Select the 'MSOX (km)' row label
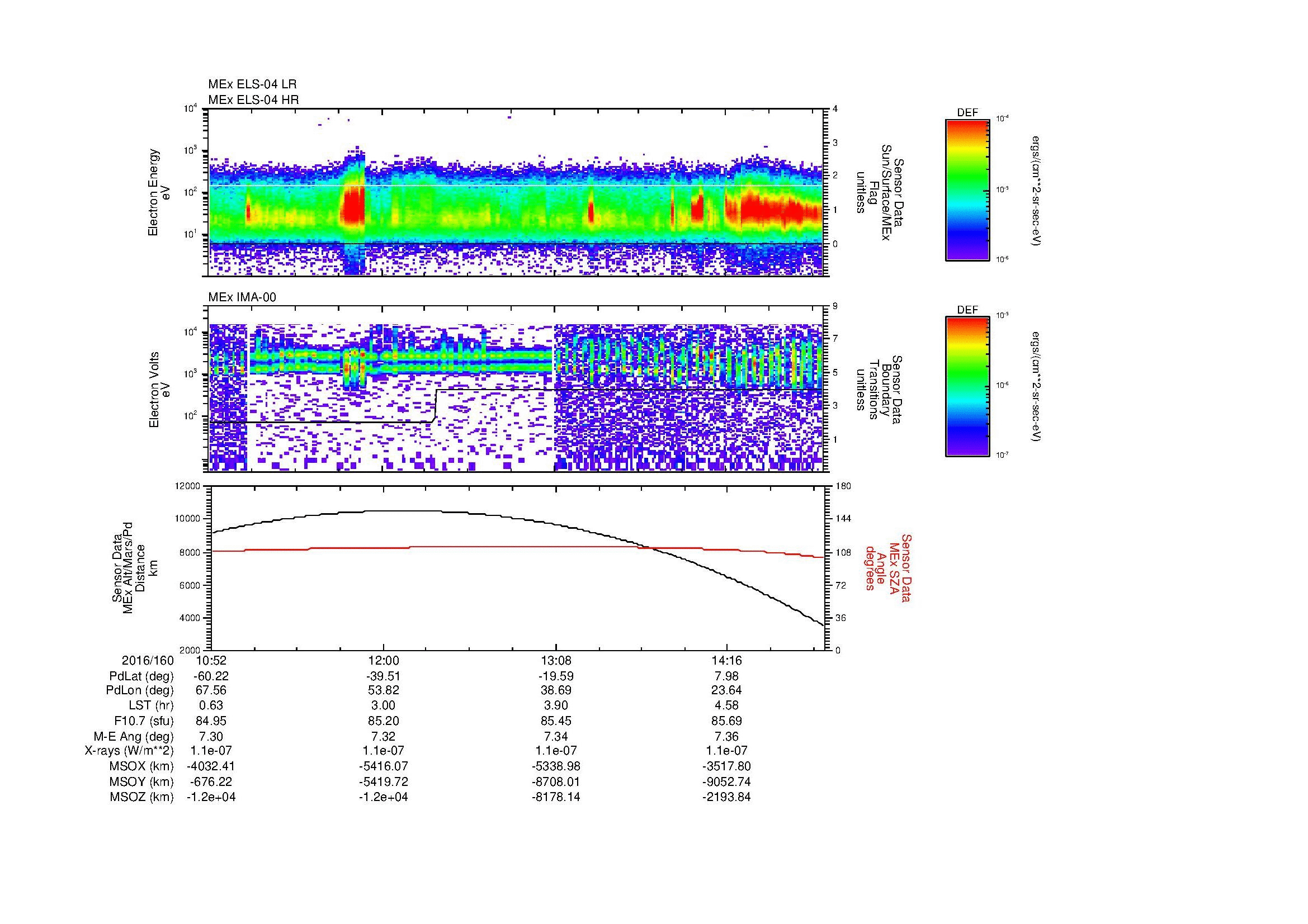Screen dimensions: 1308x924 click(141, 766)
